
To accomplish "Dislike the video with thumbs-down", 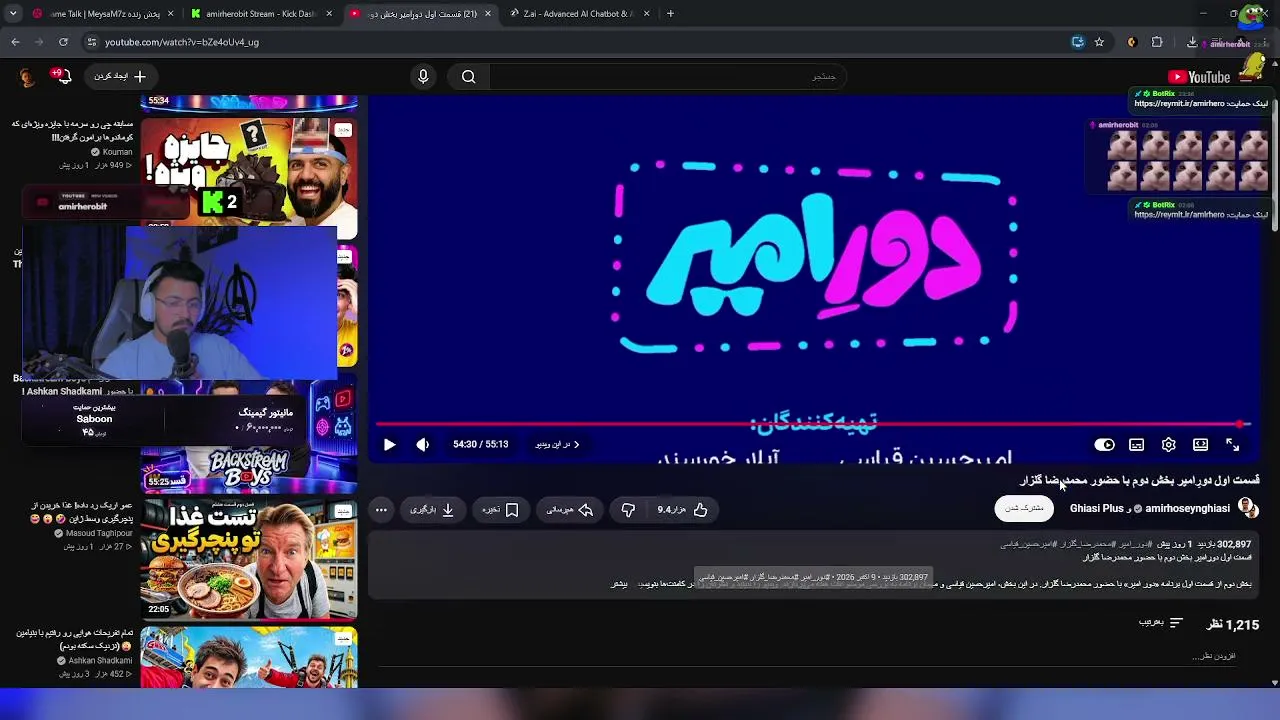I will tap(628, 510).
